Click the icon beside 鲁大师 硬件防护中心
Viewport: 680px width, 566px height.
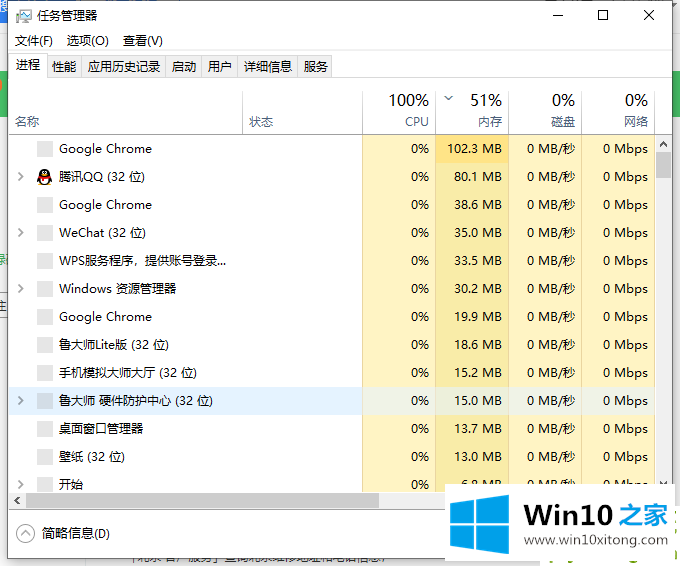[x=45, y=401]
